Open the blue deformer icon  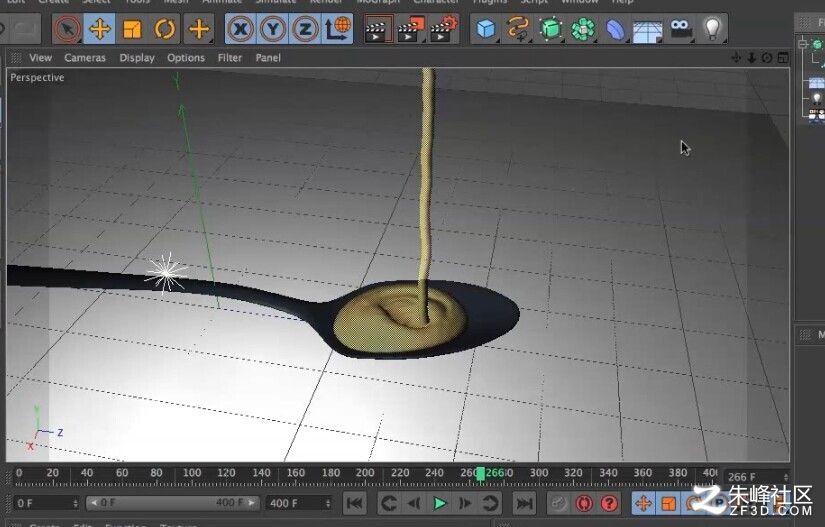coord(615,29)
